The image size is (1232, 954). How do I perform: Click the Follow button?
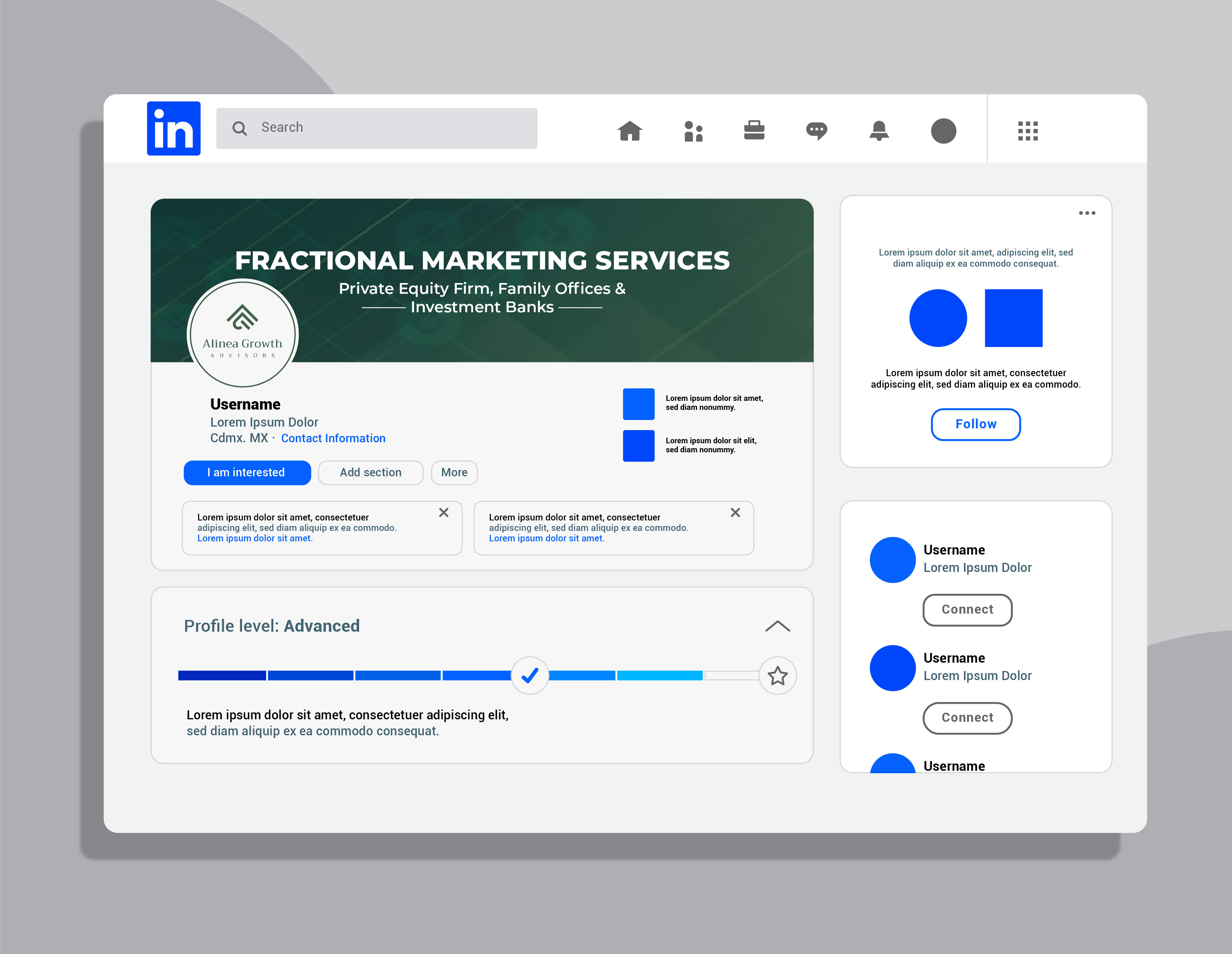tap(976, 424)
